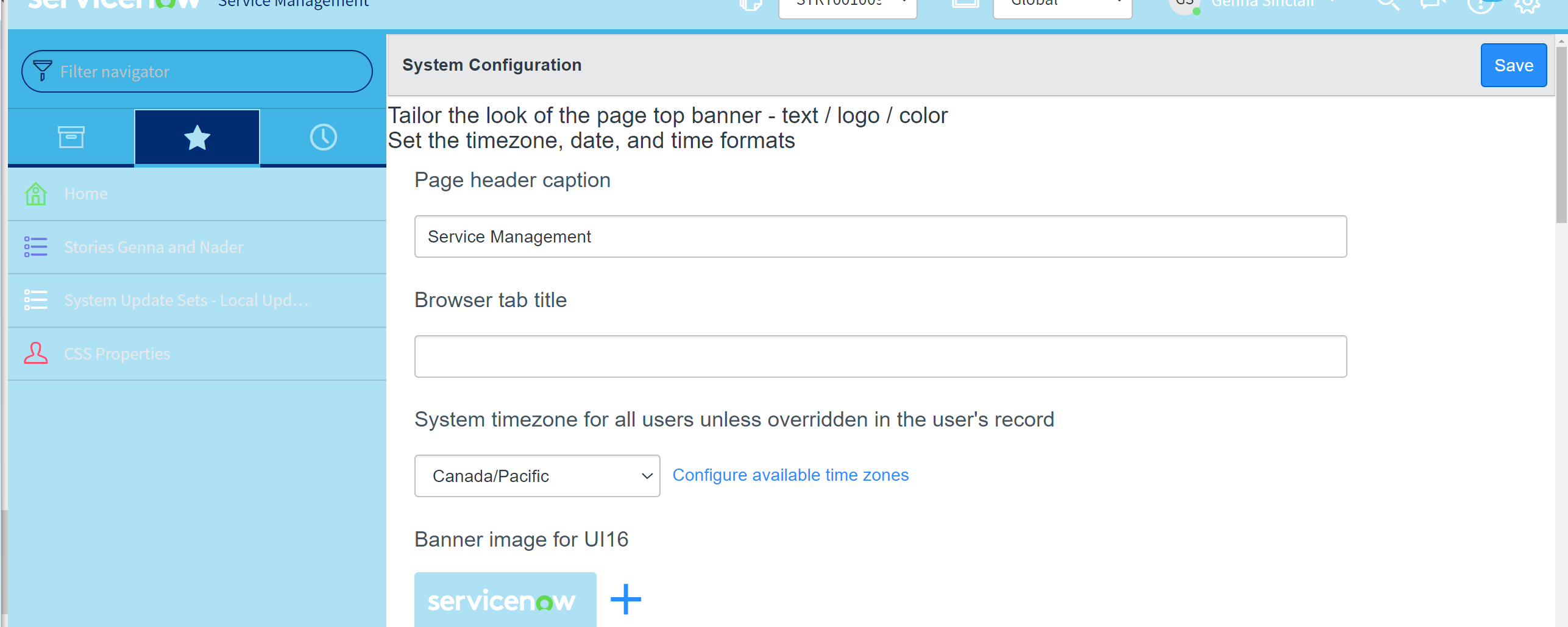1568x627 pixels.
Task: Open Configure available time zones link
Action: tap(790, 475)
